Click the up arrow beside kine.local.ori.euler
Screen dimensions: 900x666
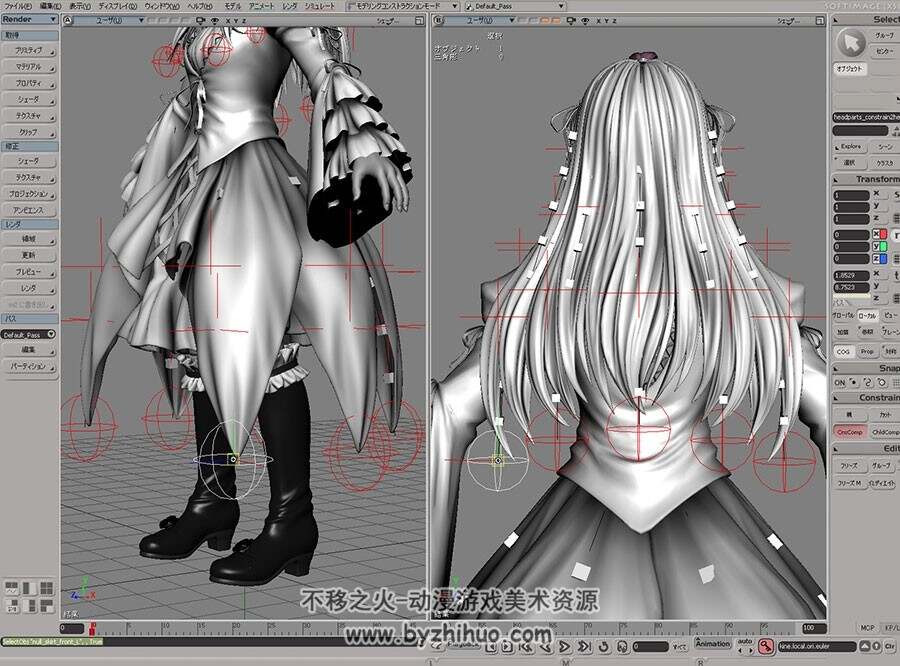tap(865, 646)
